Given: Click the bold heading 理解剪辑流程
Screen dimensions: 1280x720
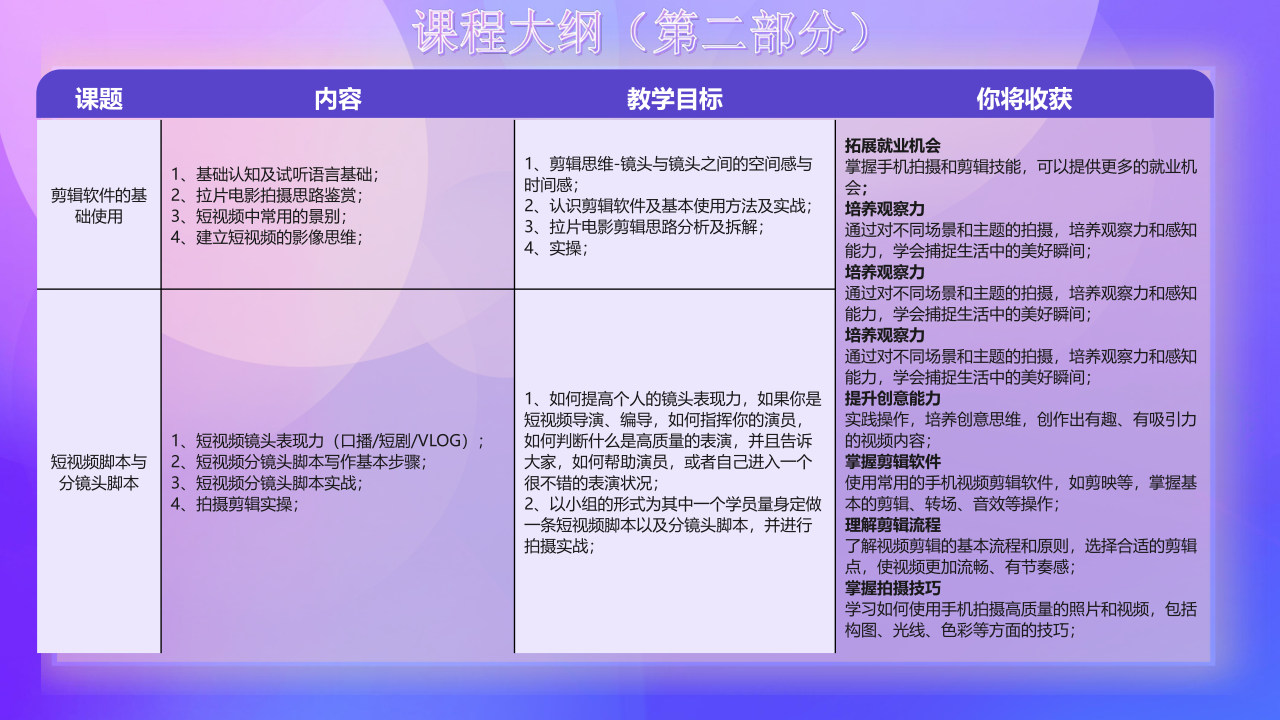Looking at the screenshot, I should point(893,524).
